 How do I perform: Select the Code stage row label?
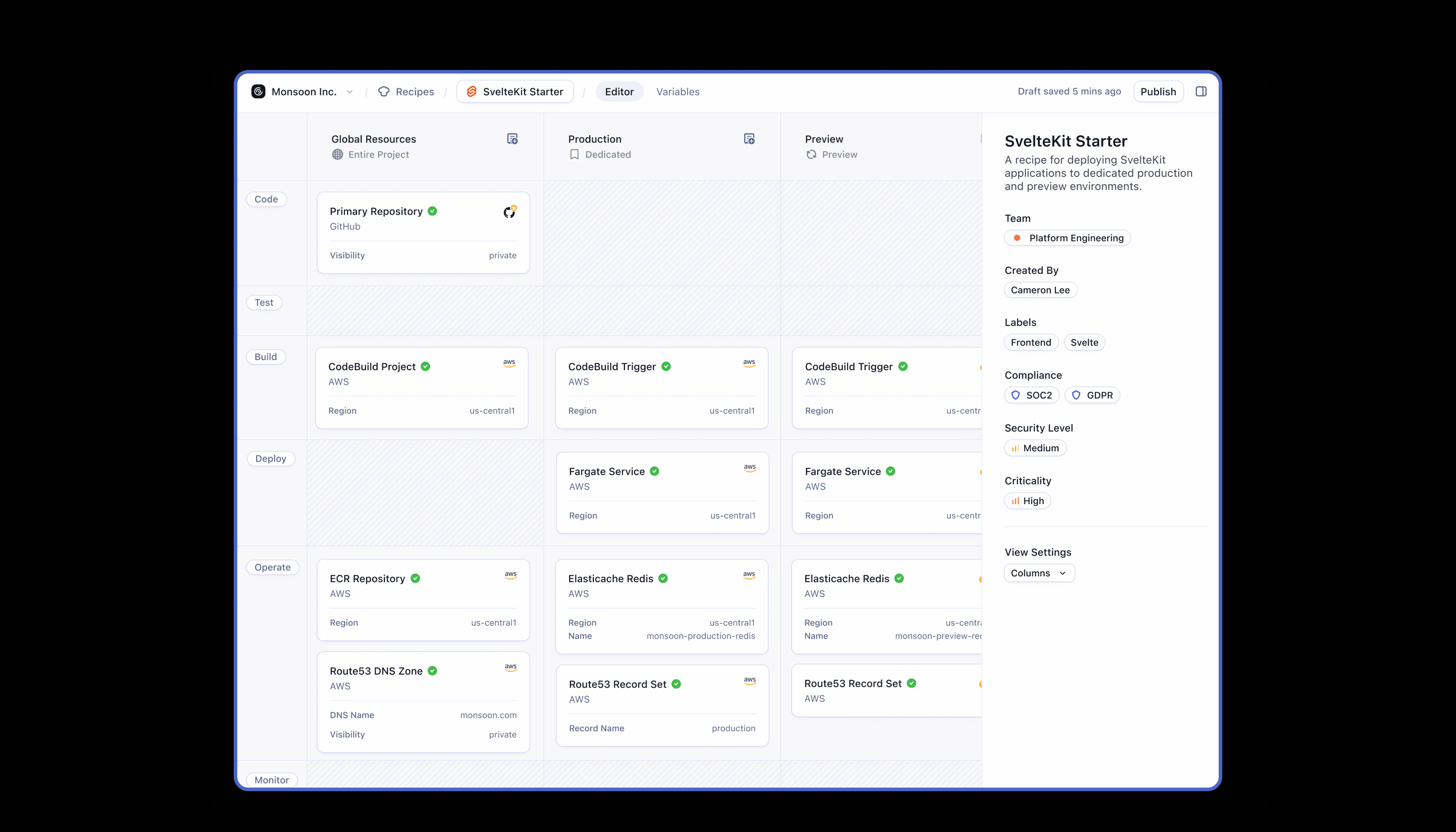(266, 199)
